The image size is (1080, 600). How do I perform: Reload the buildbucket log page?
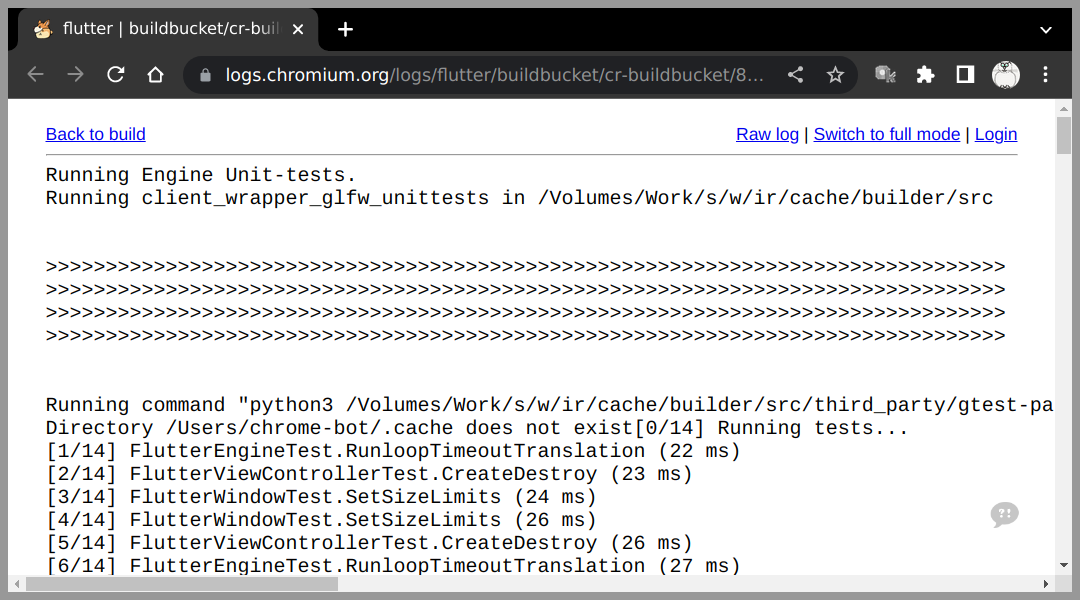tap(115, 74)
